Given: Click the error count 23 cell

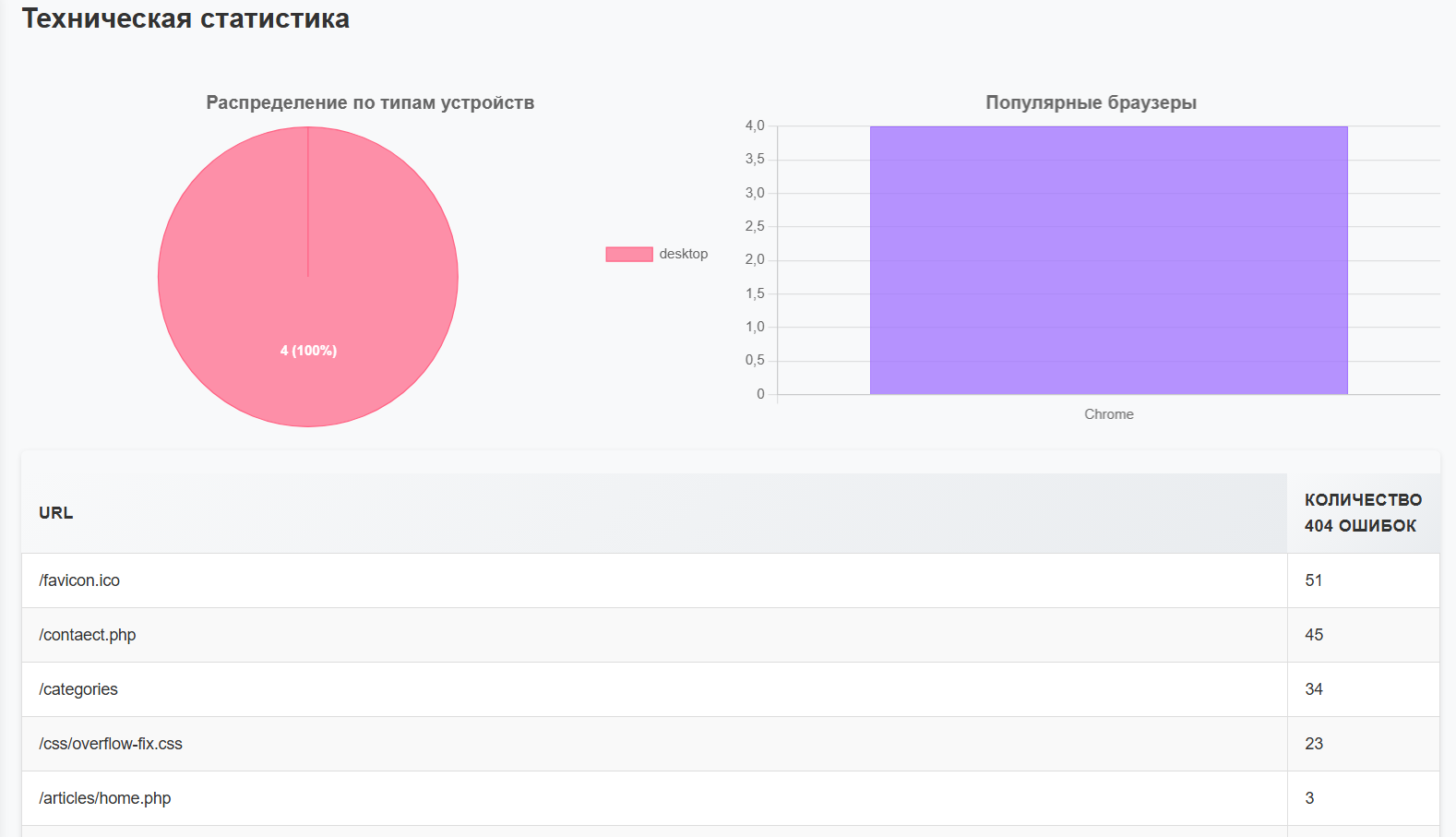Looking at the screenshot, I should click(1314, 744).
